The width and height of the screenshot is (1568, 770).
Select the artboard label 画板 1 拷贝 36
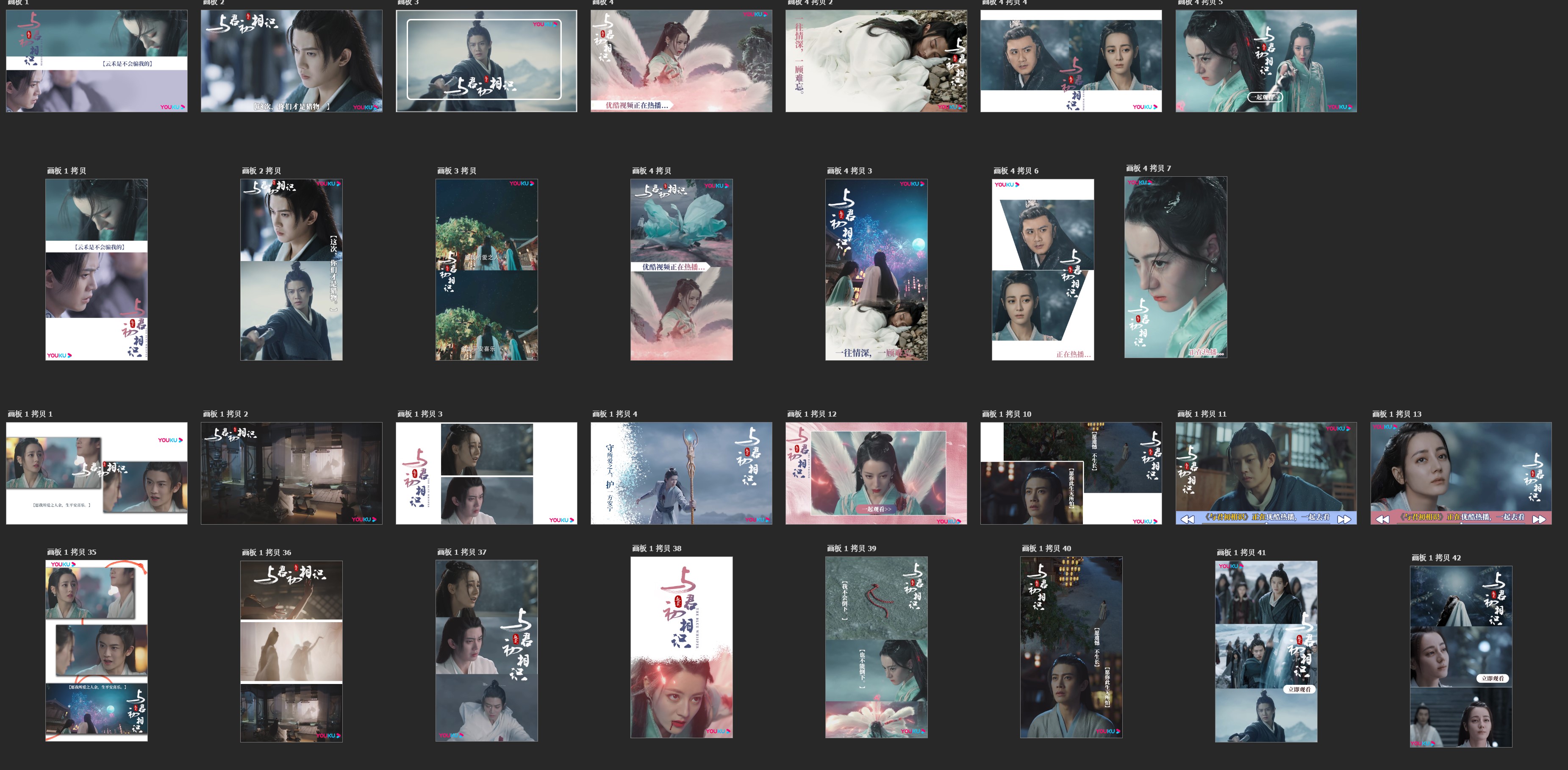coord(266,553)
